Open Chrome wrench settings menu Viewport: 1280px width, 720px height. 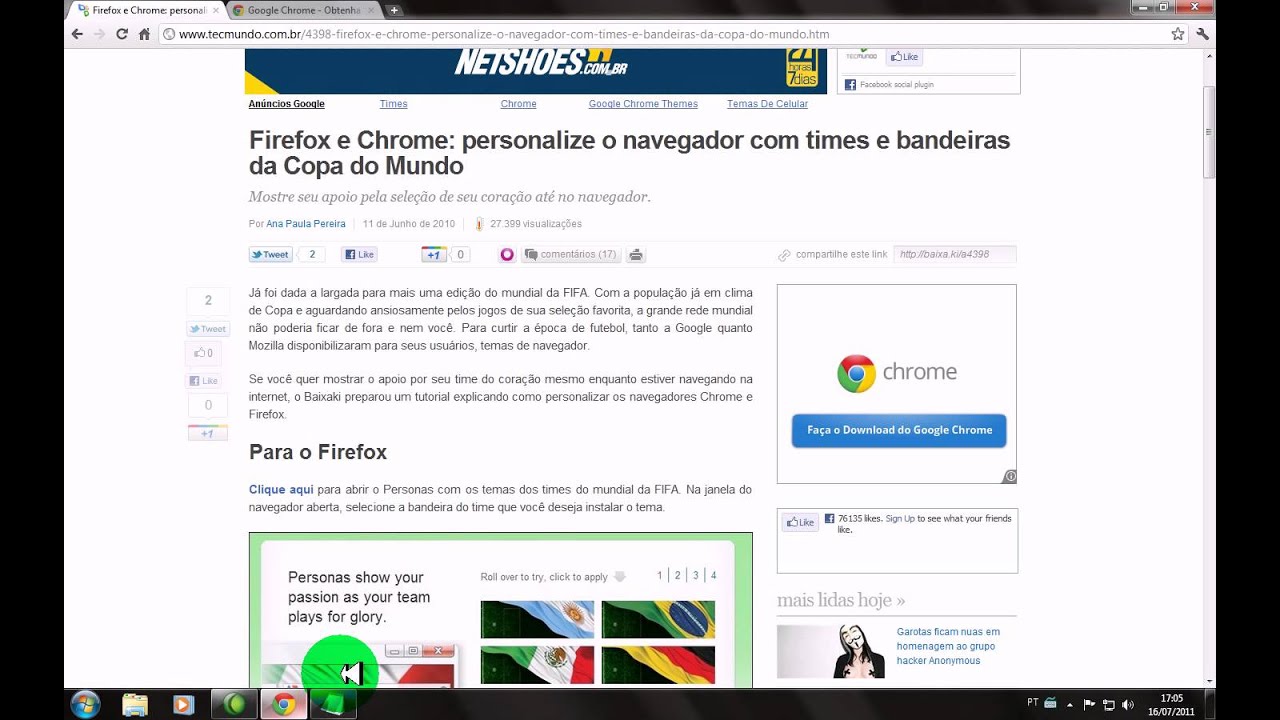click(1202, 34)
